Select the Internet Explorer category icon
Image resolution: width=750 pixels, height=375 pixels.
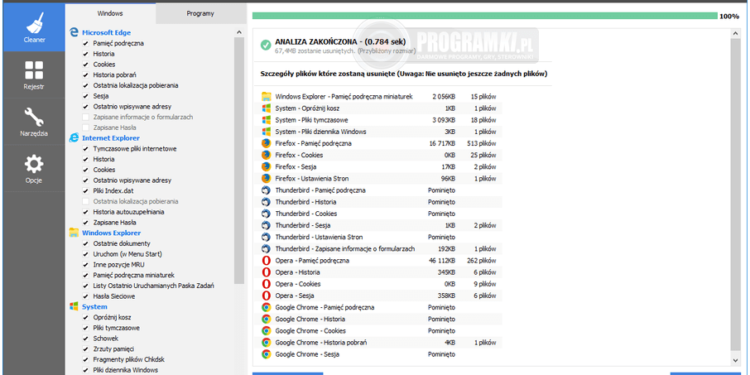(x=74, y=138)
